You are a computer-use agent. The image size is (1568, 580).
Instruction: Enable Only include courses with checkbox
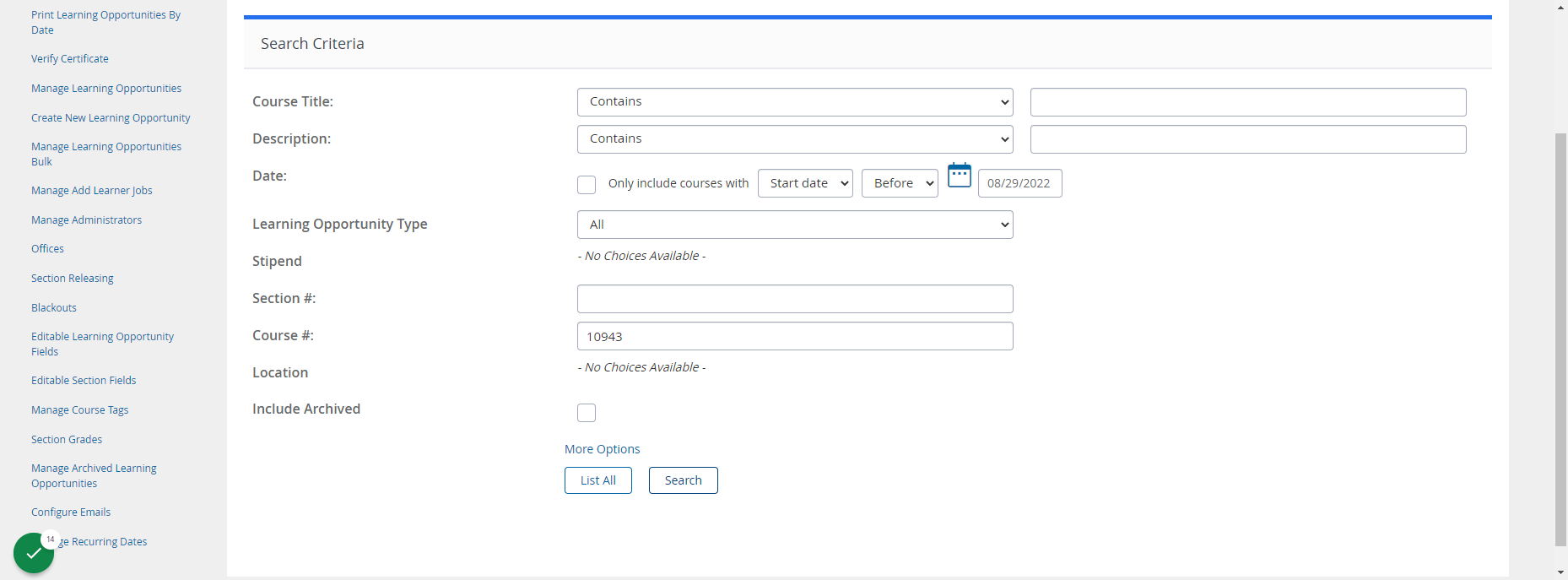tap(587, 185)
